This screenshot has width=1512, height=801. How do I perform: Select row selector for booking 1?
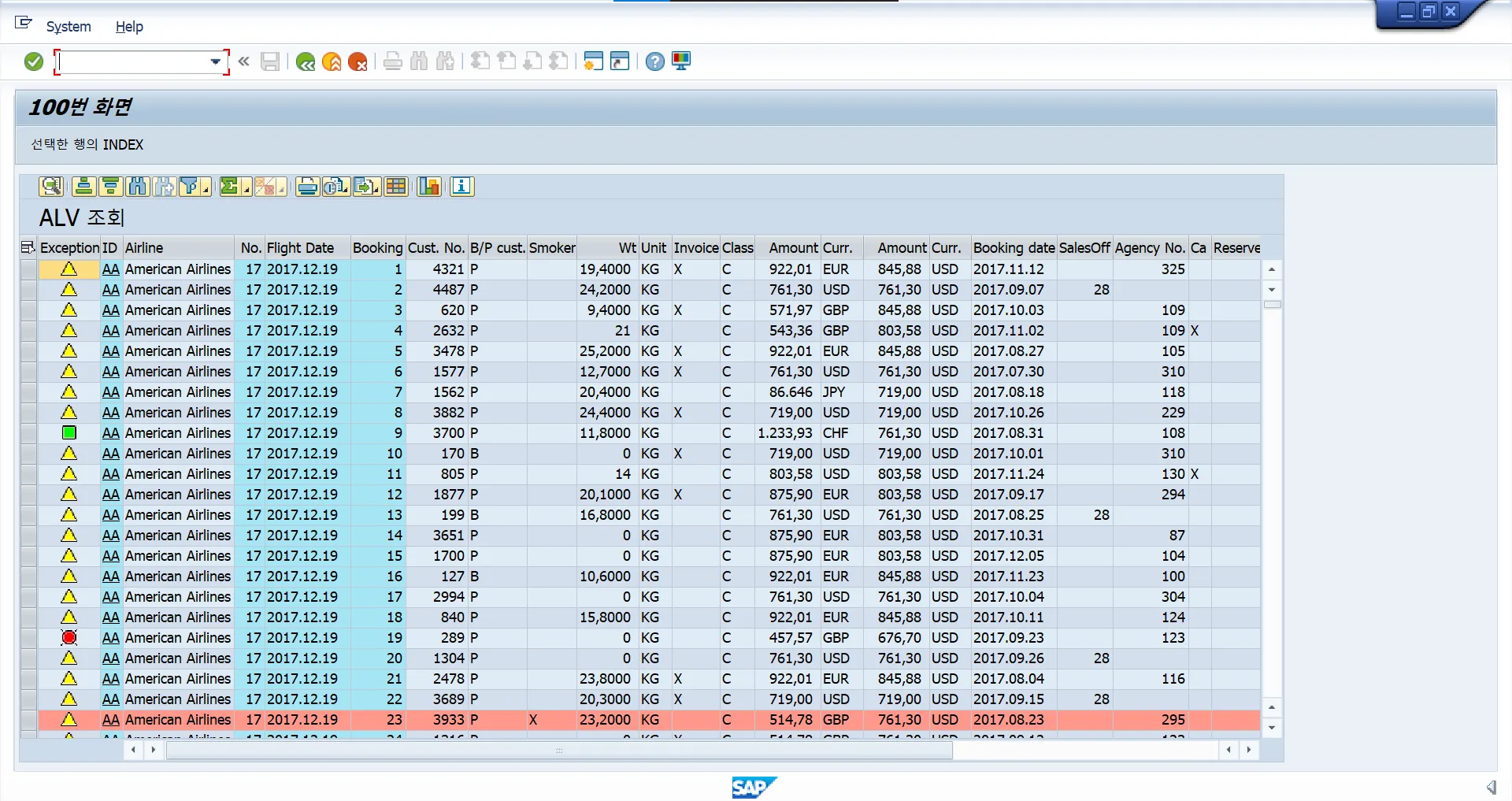(x=28, y=269)
